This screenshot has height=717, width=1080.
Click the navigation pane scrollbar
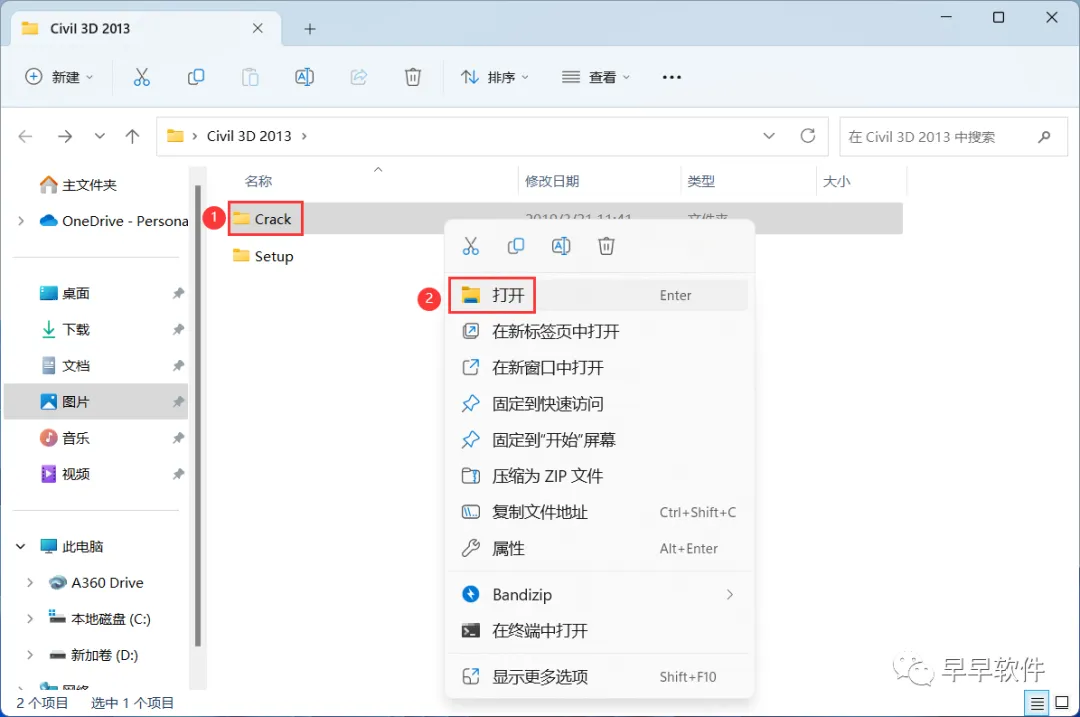point(198,415)
